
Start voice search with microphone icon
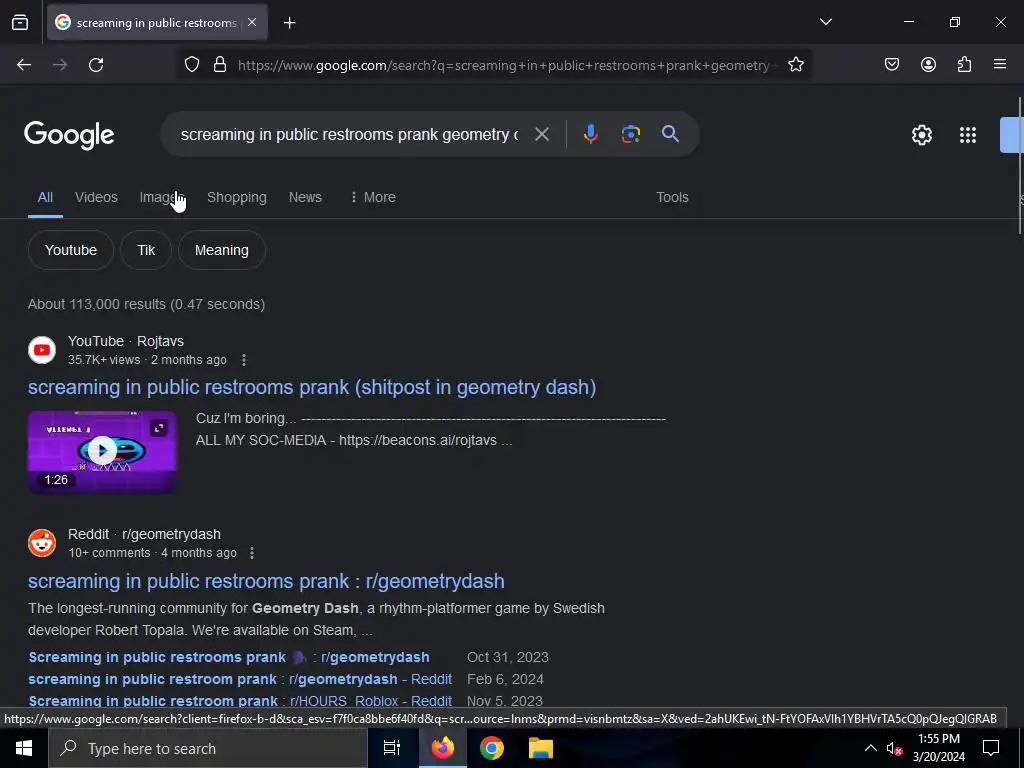590,134
